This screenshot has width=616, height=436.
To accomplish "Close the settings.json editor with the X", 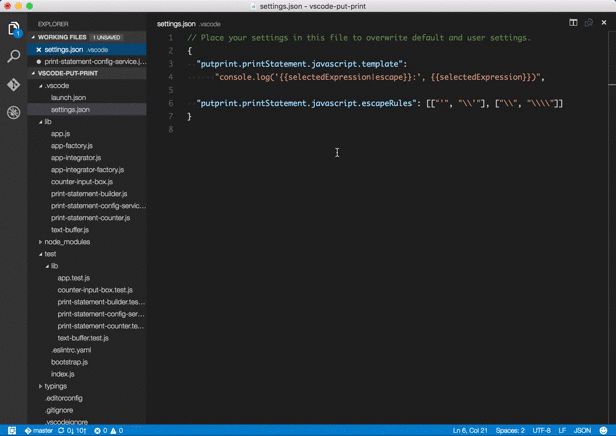I will 604,23.
